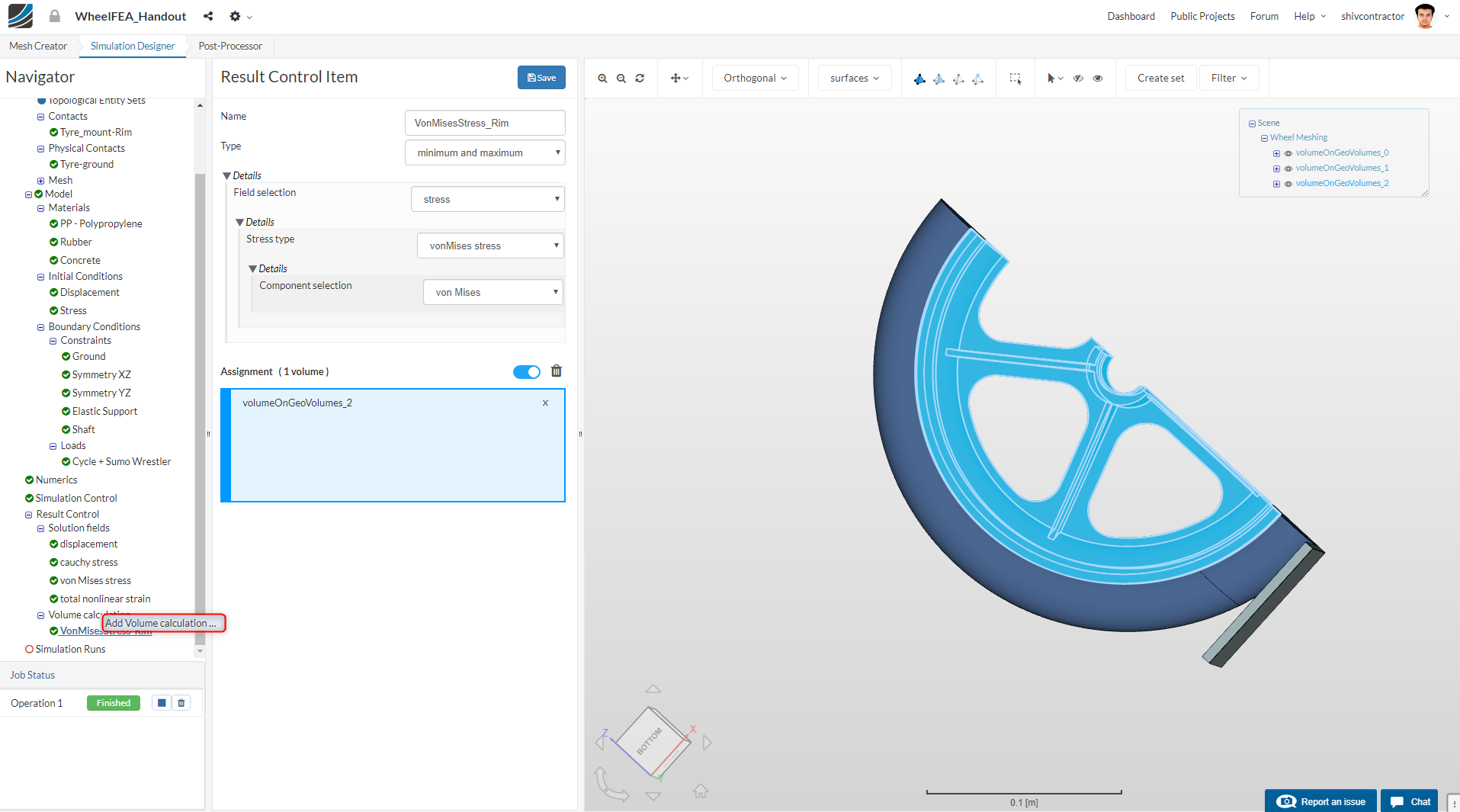Click the hide selection crossed-eye icon
This screenshot has width=1460, height=812.
1078,78
